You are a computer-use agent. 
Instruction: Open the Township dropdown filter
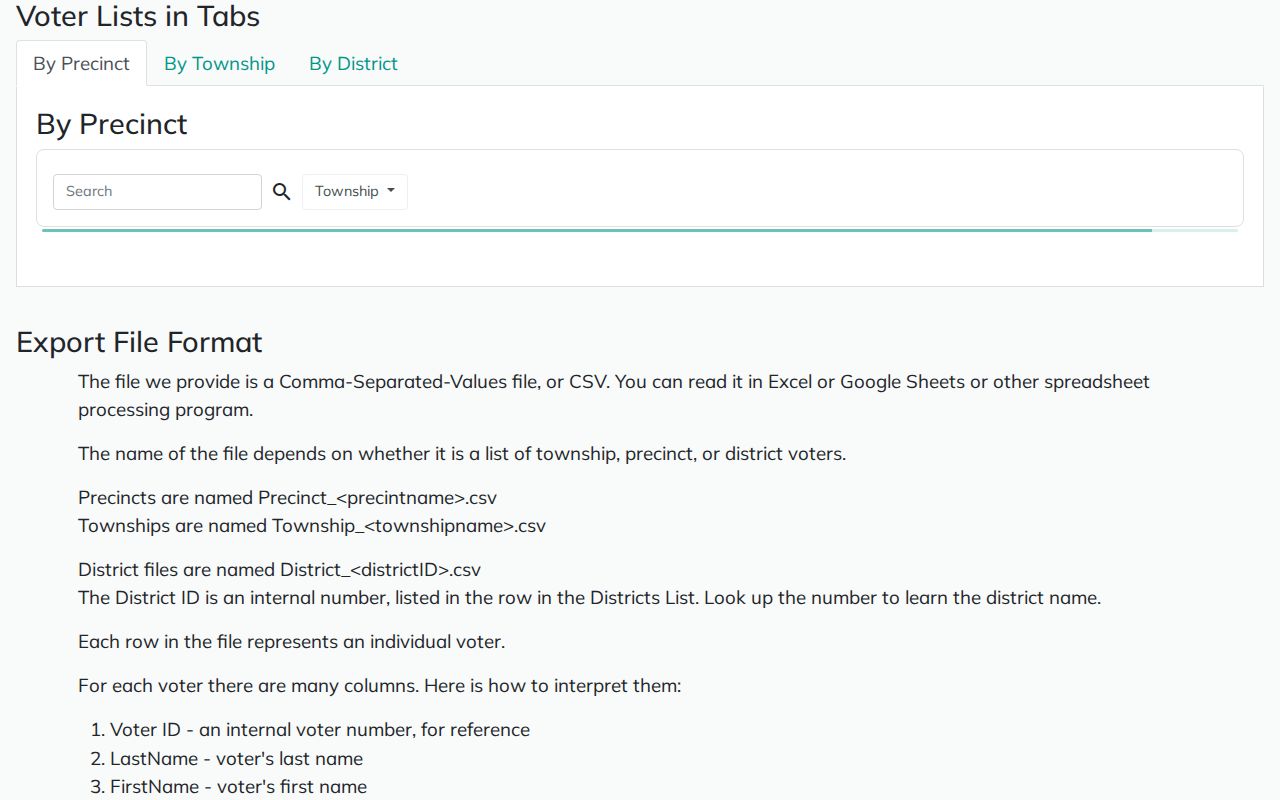tap(355, 191)
